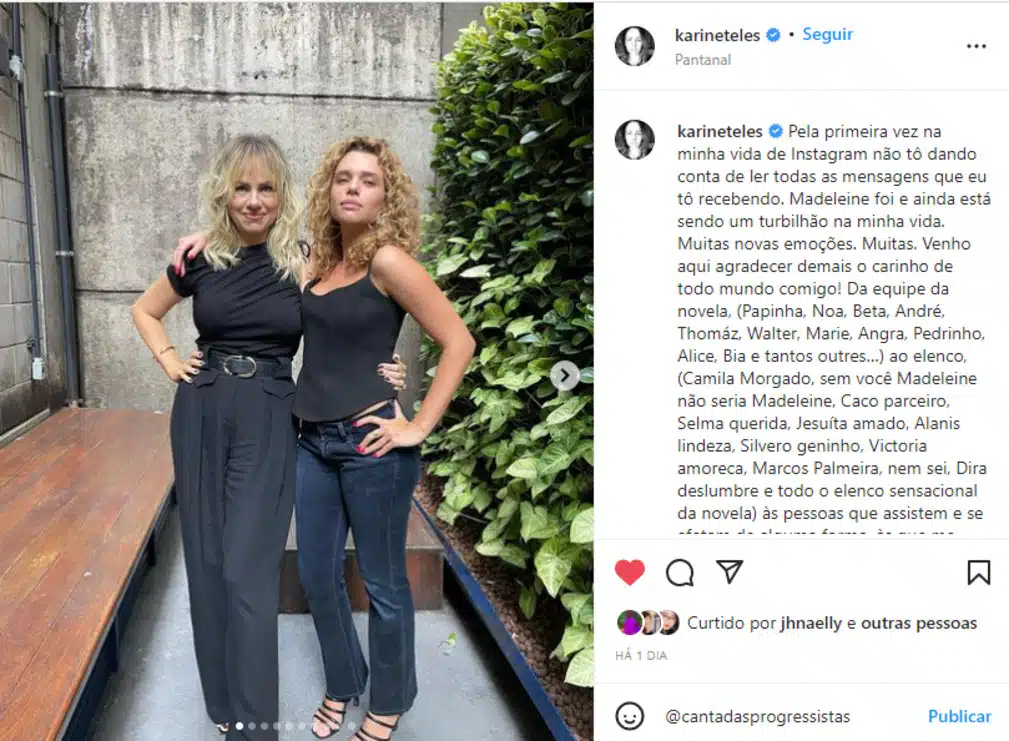Open karineteles profile from header username
Viewport: 1009px width, 741px height.
[x=717, y=35]
